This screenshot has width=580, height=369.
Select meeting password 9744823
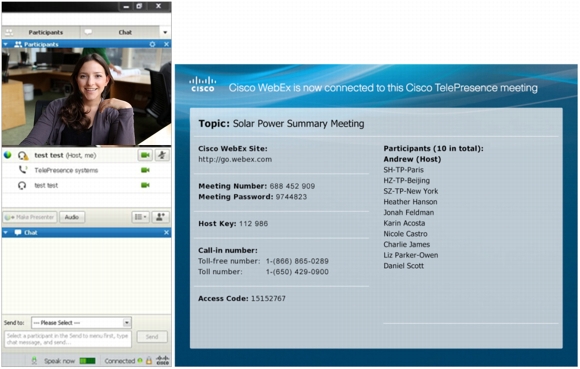pos(291,197)
